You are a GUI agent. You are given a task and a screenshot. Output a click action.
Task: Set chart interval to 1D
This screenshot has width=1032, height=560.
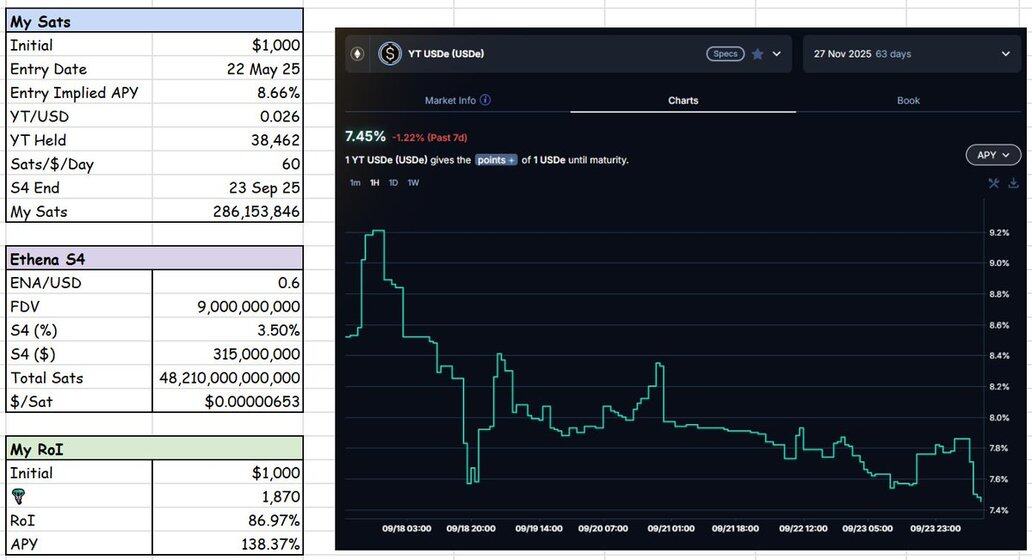tap(393, 183)
